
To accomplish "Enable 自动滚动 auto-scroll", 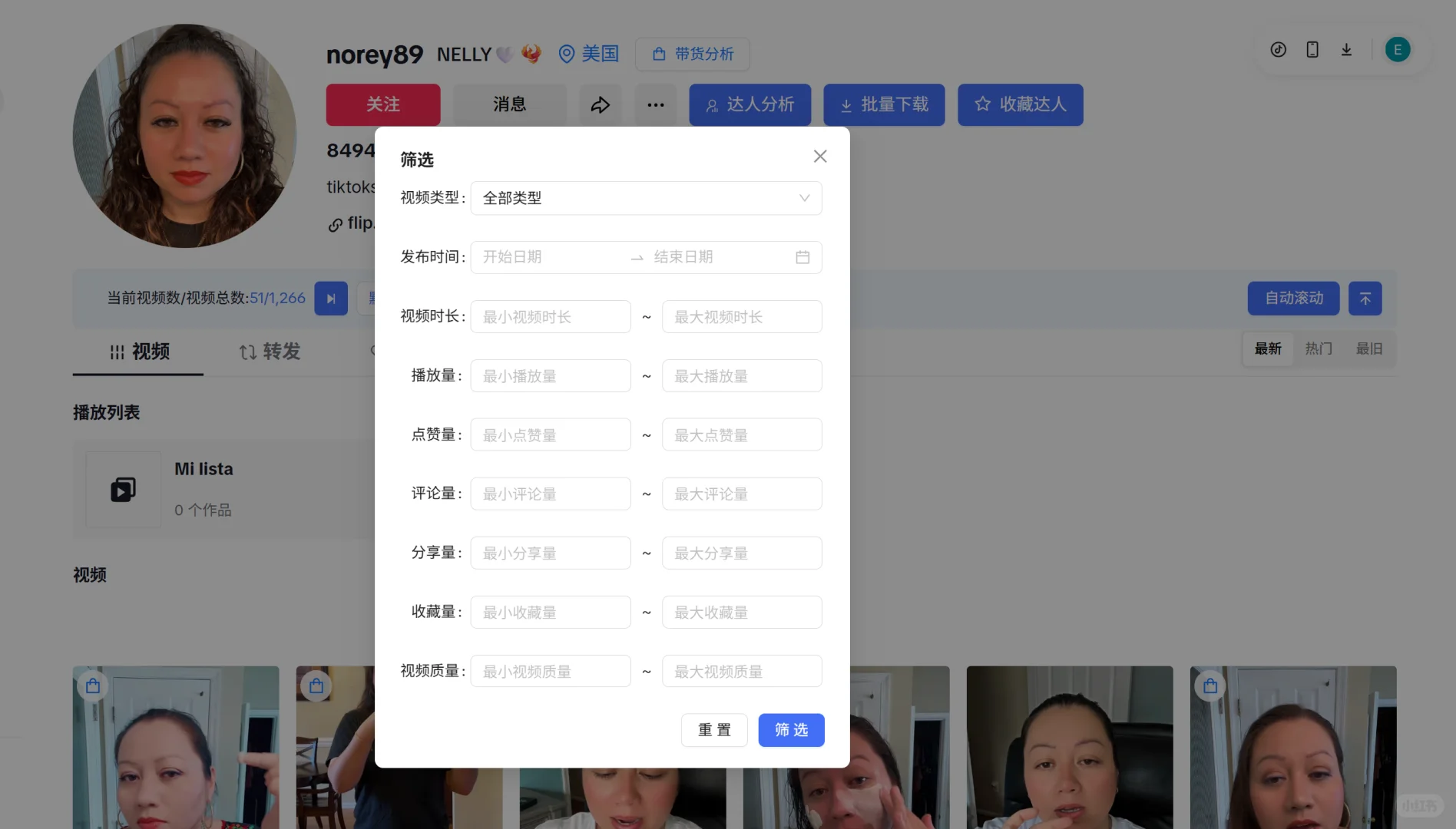I will click(1293, 298).
